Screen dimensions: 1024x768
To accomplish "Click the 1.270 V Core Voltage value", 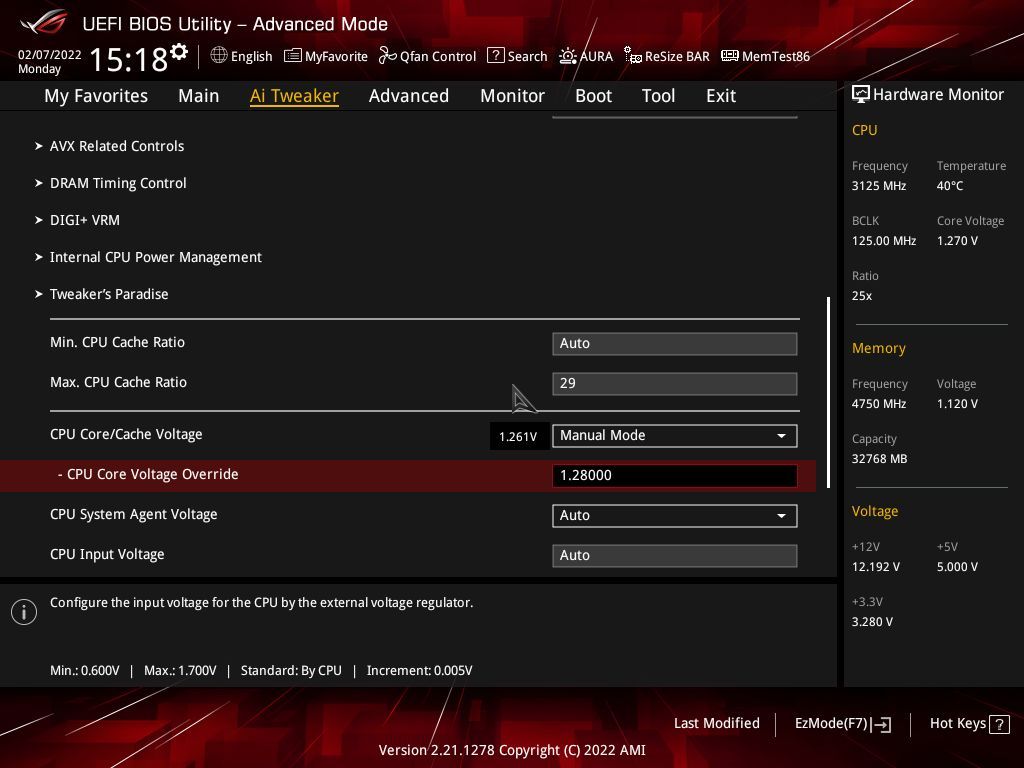I will click(957, 240).
